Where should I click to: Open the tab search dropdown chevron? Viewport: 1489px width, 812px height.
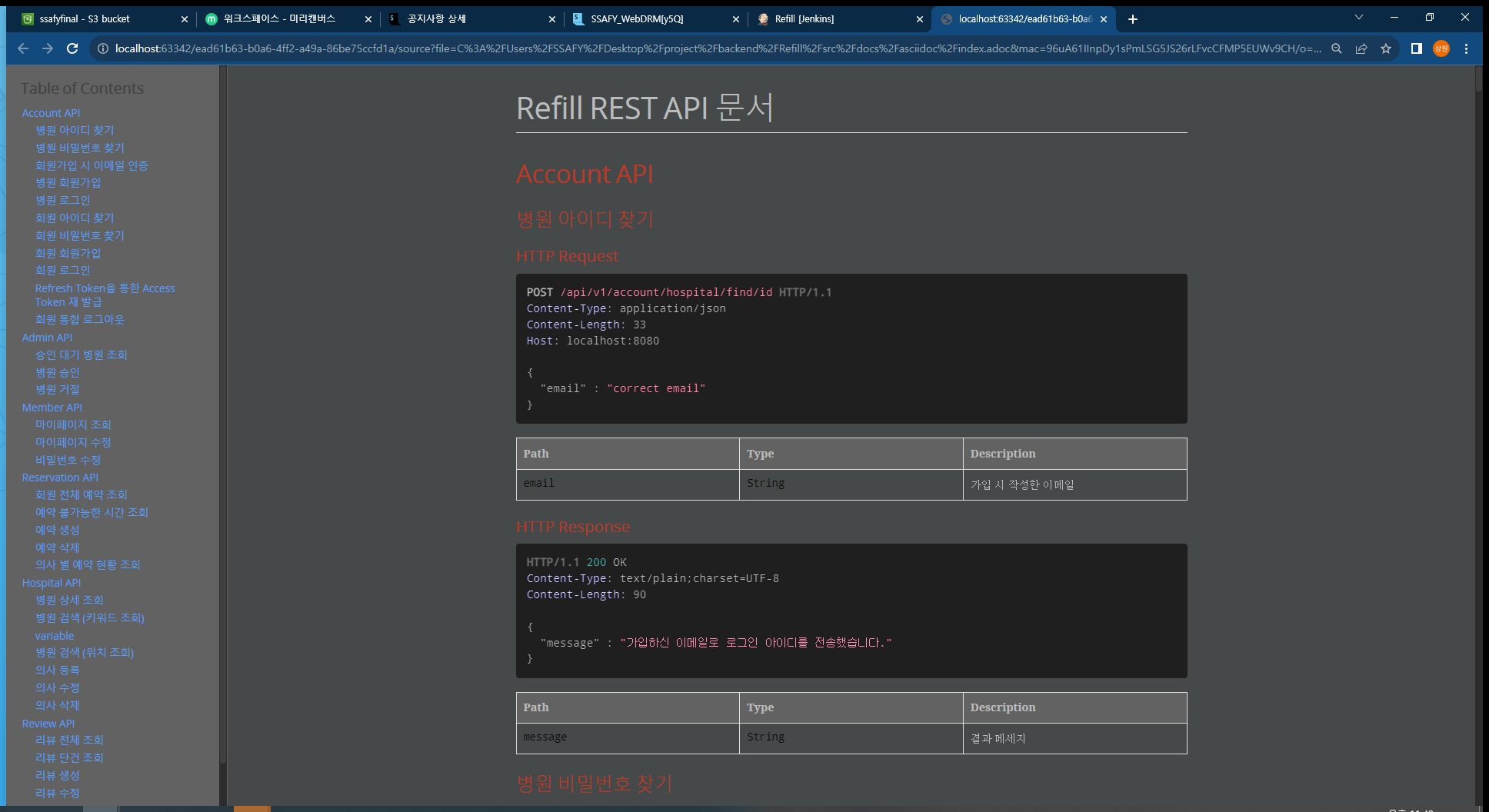(x=1359, y=17)
